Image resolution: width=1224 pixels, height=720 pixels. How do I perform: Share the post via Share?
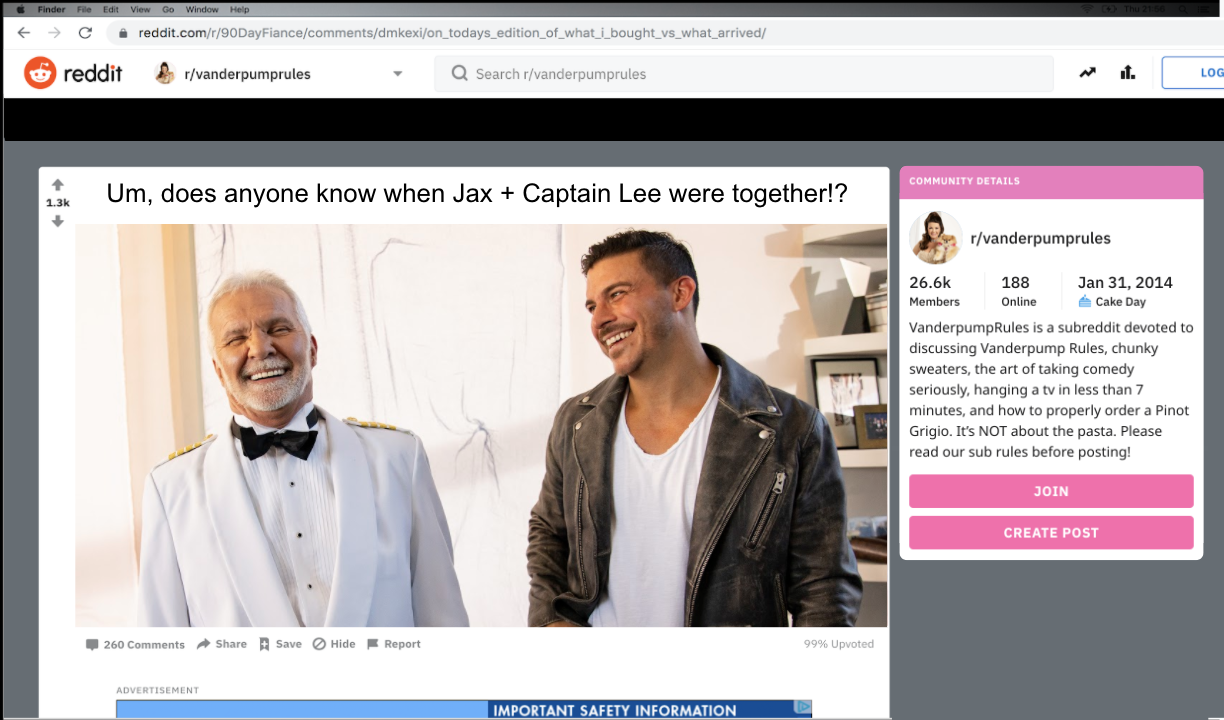click(222, 644)
